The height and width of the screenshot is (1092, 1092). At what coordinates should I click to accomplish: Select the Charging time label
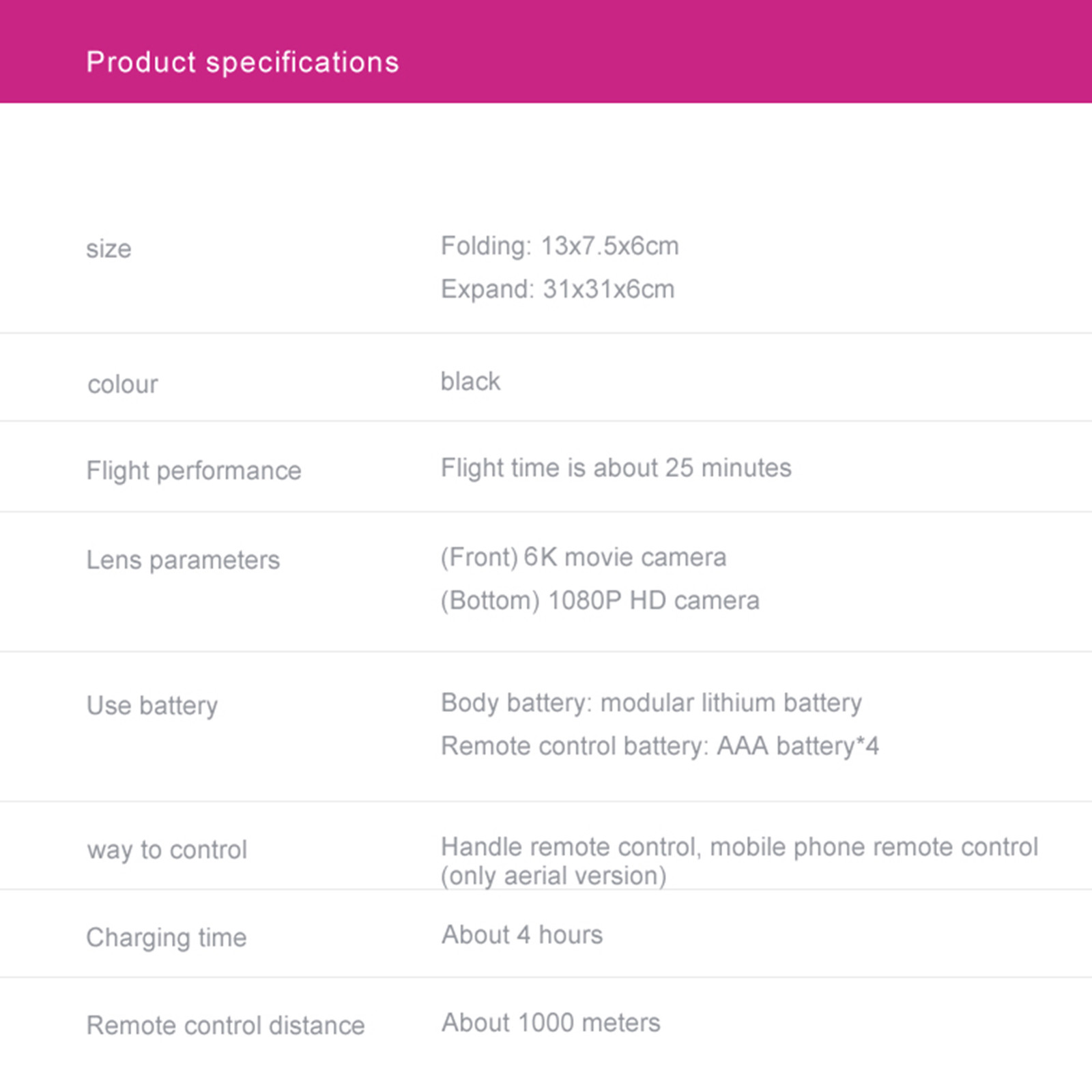tap(167, 938)
